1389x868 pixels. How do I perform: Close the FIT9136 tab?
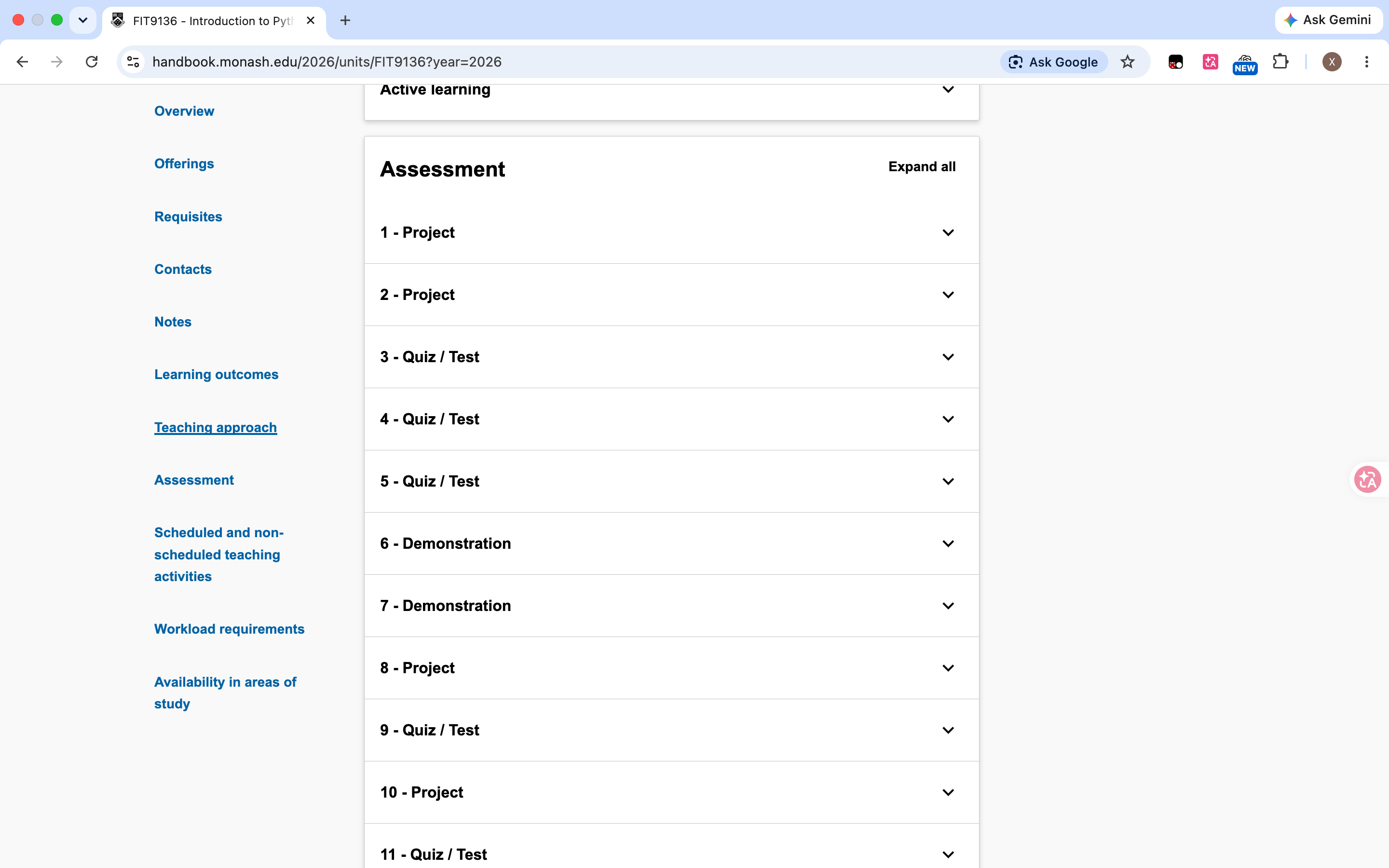(x=311, y=21)
